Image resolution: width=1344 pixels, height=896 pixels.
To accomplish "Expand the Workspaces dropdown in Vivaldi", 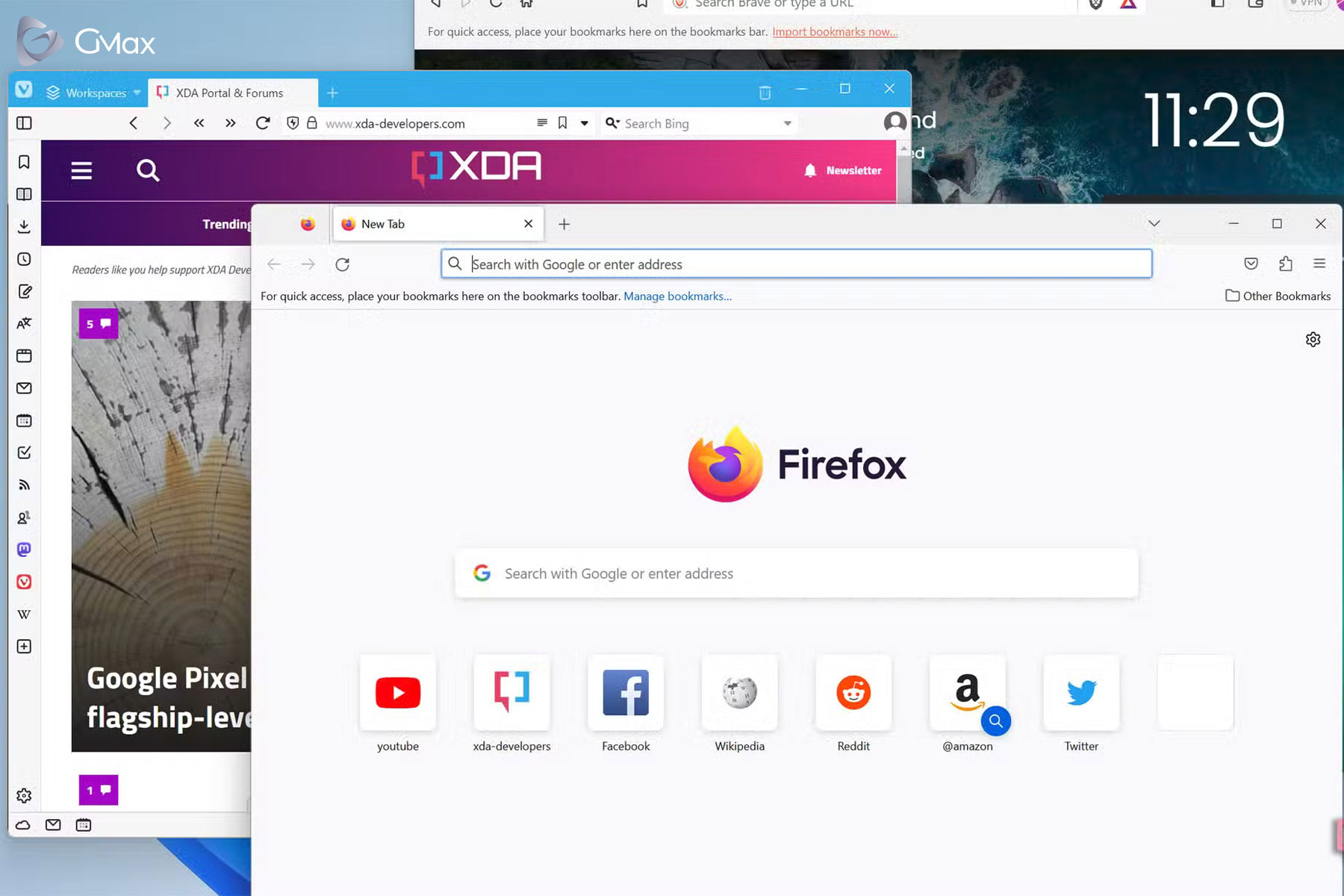I will [x=93, y=93].
